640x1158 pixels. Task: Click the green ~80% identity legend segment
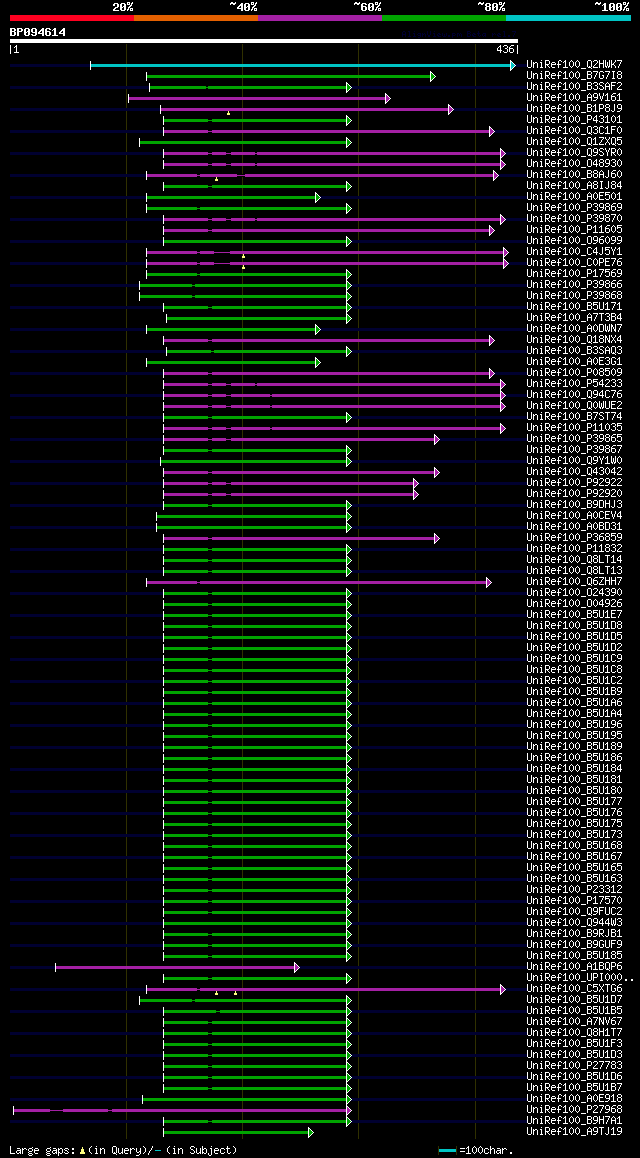tap(444, 17)
